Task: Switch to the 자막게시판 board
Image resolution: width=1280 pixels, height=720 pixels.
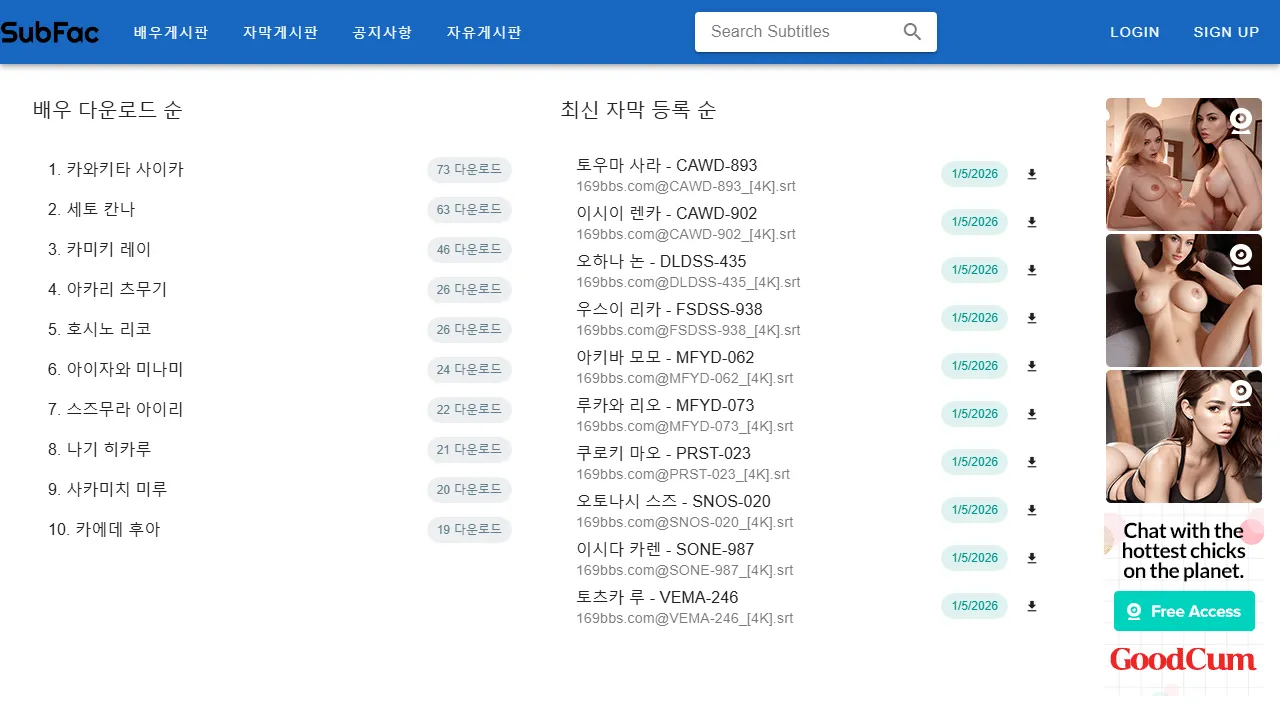Action: pos(280,31)
